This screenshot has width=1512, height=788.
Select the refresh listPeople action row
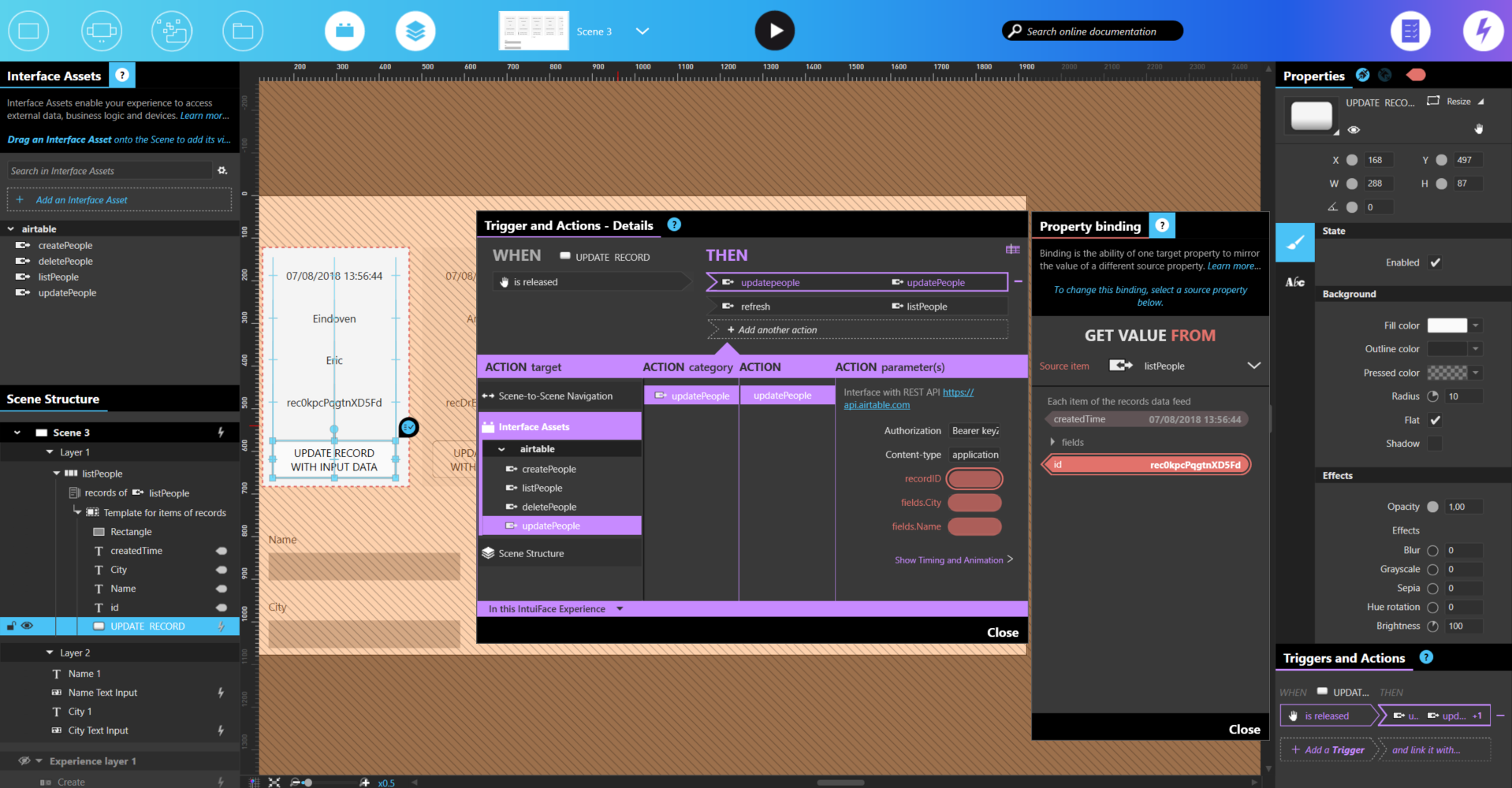point(858,306)
